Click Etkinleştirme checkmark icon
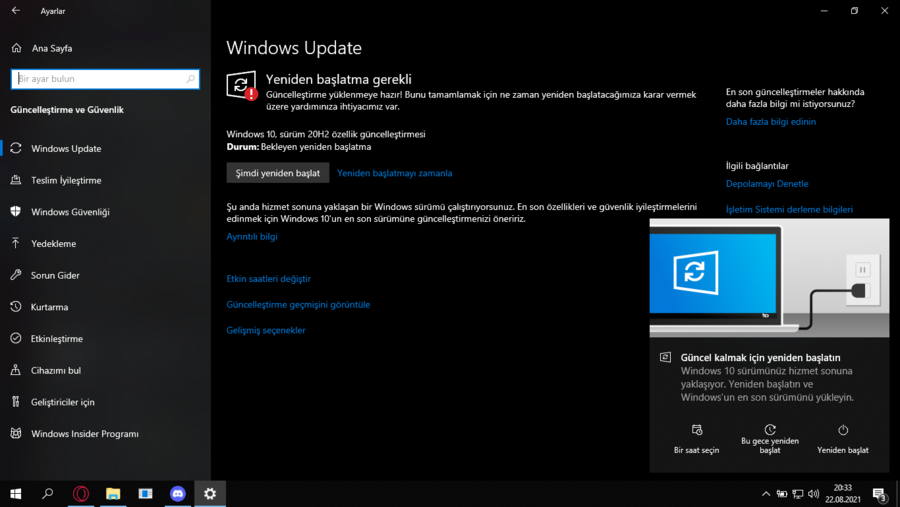The height and width of the screenshot is (507, 900). [x=15, y=338]
